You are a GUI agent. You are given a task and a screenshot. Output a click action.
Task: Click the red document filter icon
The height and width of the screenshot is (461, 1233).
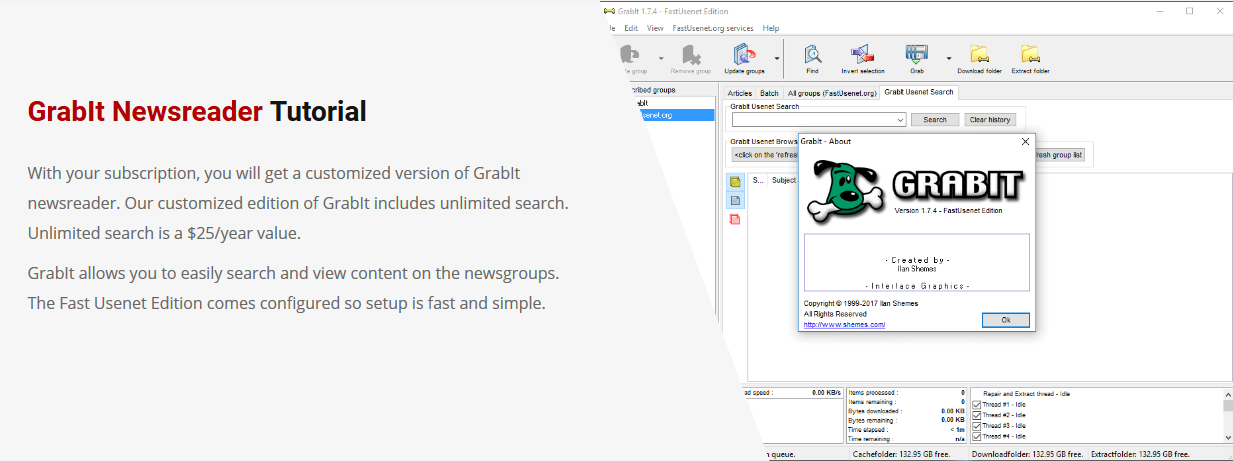tap(735, 219)
